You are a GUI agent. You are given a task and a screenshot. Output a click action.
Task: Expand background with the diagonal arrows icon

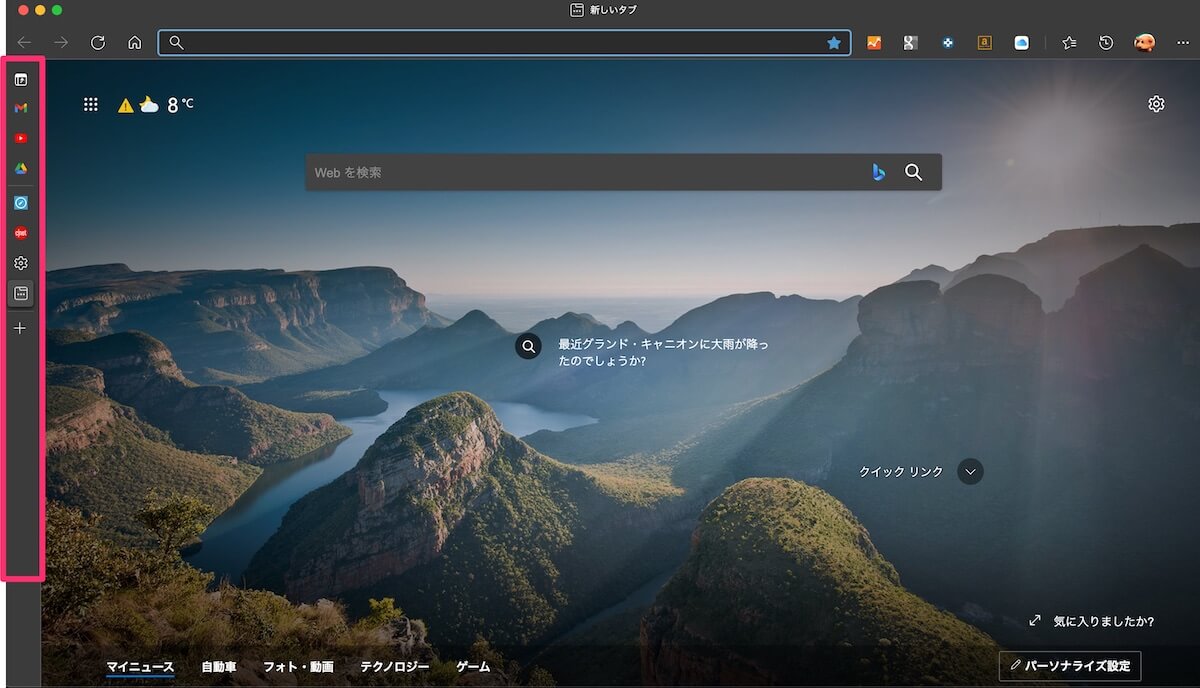pos(1035,621)
